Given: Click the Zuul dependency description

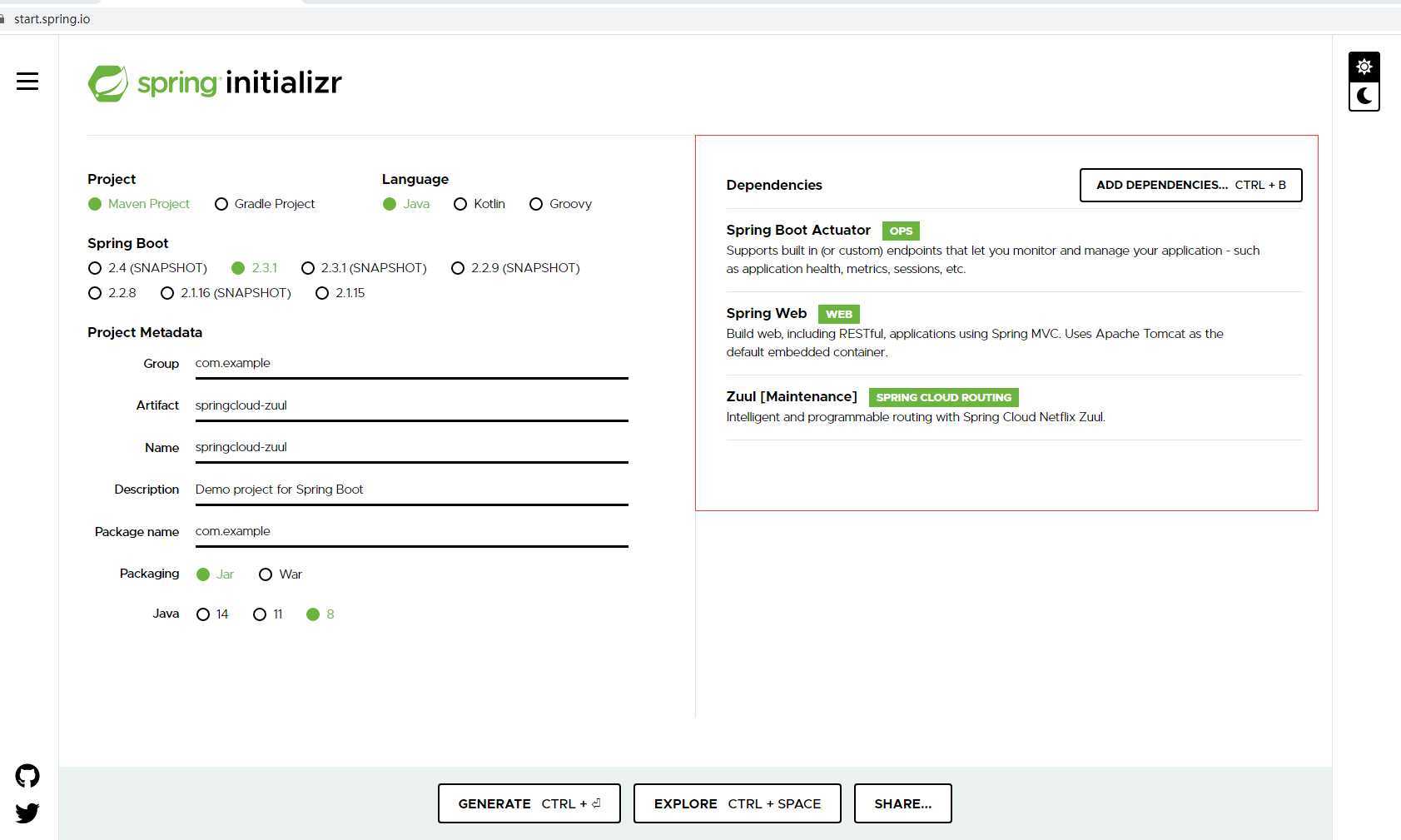Looking at the screenshot, I should (916, 417).
